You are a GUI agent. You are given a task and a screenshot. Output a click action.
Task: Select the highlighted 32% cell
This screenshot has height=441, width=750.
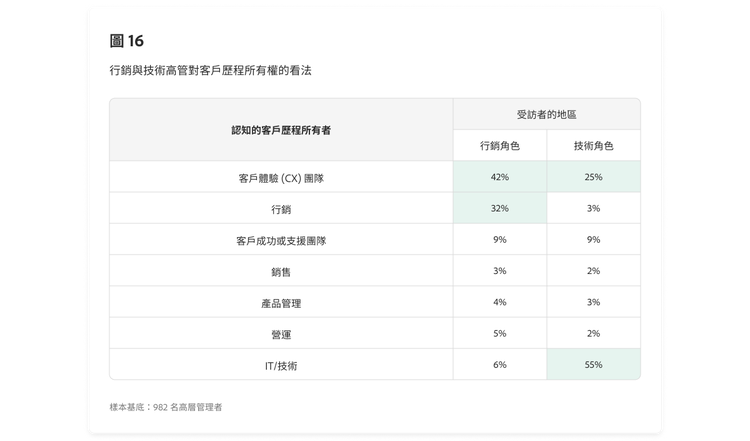[500, 209]
